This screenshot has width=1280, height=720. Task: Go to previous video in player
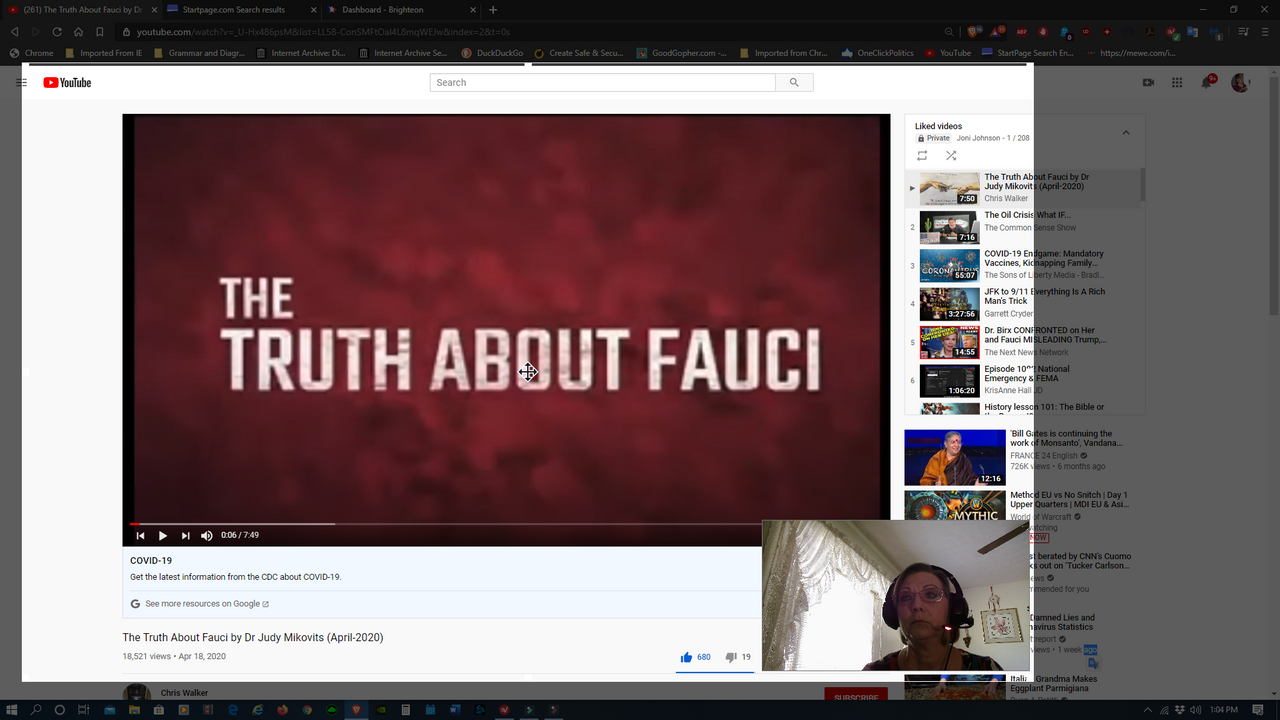point(141,536)
